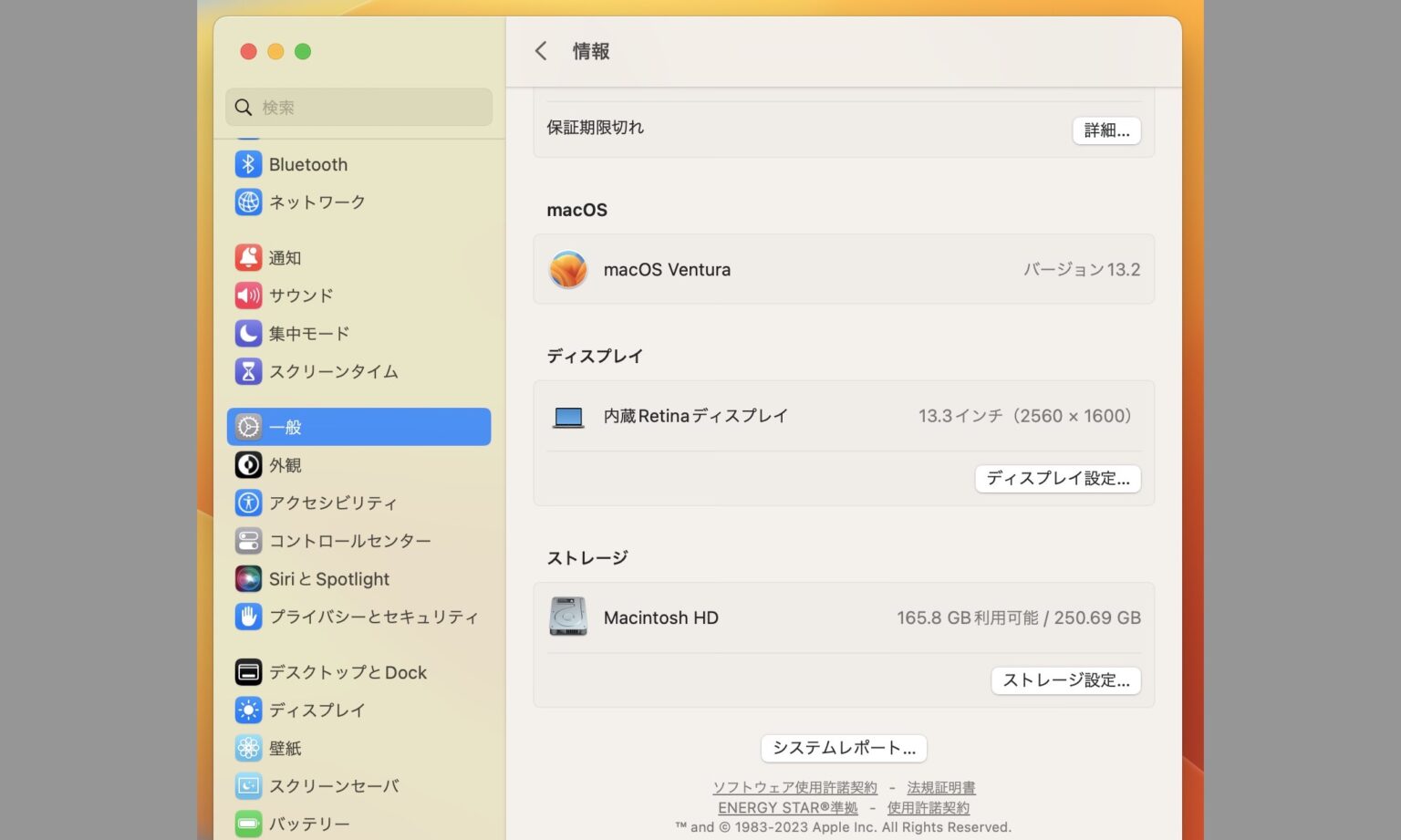Open サウンド preferences label
1401x840 pixels.
point(301,296)
